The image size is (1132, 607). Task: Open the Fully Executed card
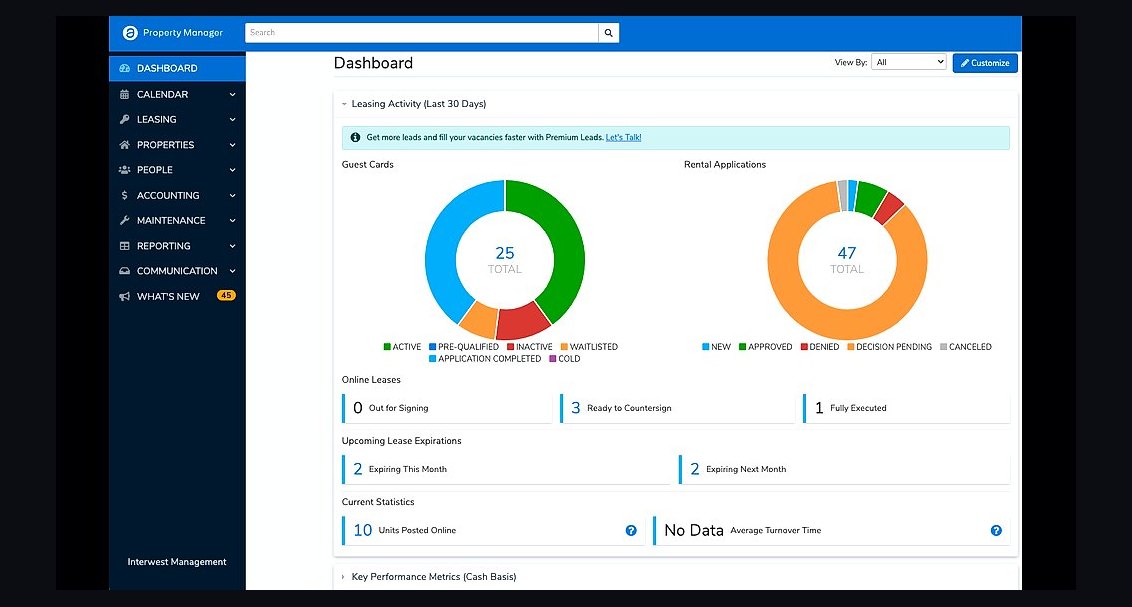pyautogui.click(x=906, y=409)
